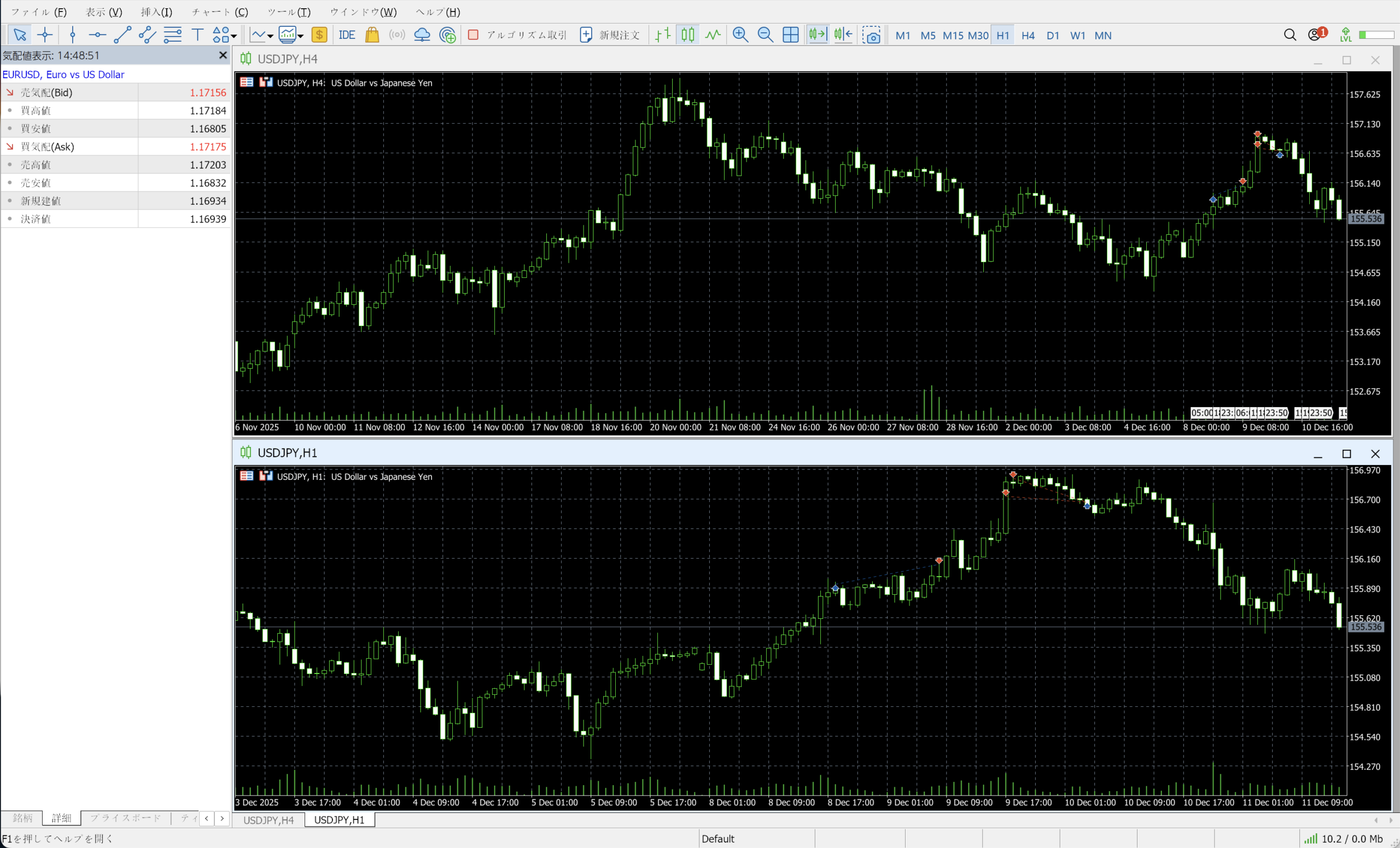The width and height of the screenshot is (1400, 848).
Task: Pick the trendline drawing tool
Action: point(122,35)
